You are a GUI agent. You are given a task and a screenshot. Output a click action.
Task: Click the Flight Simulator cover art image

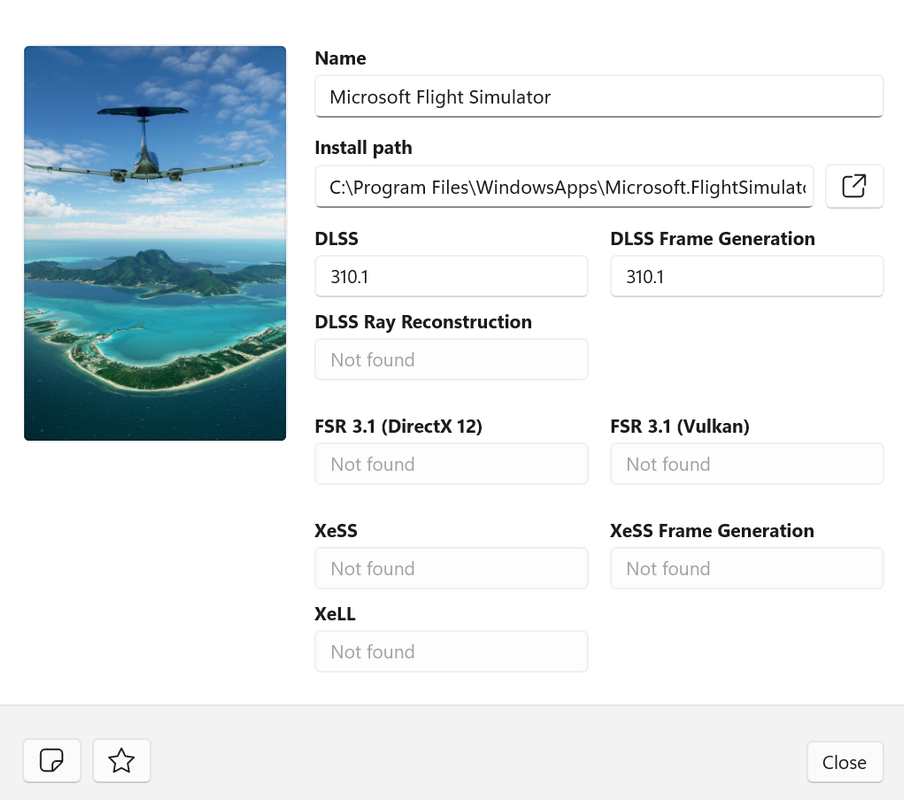[155, 243]
